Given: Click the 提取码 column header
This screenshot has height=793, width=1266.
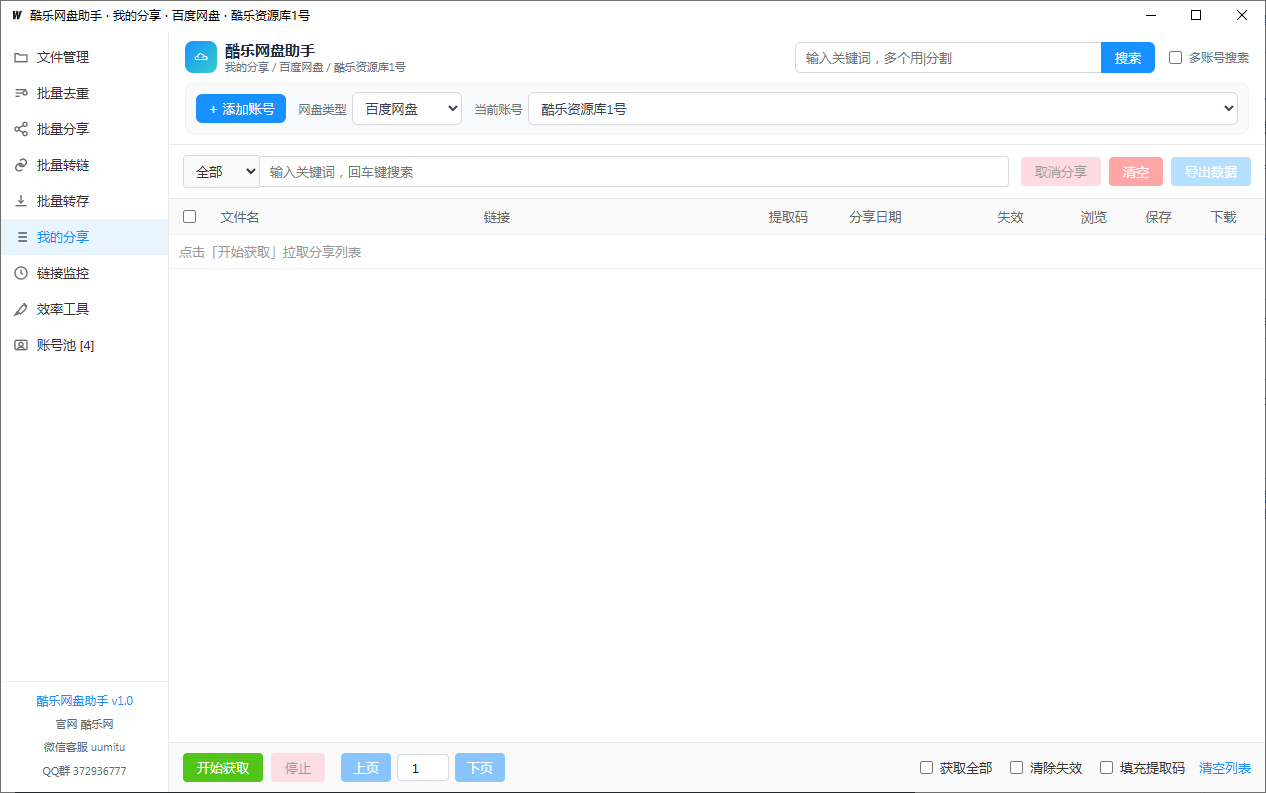Looking at the screenshot, I should 788,217.
